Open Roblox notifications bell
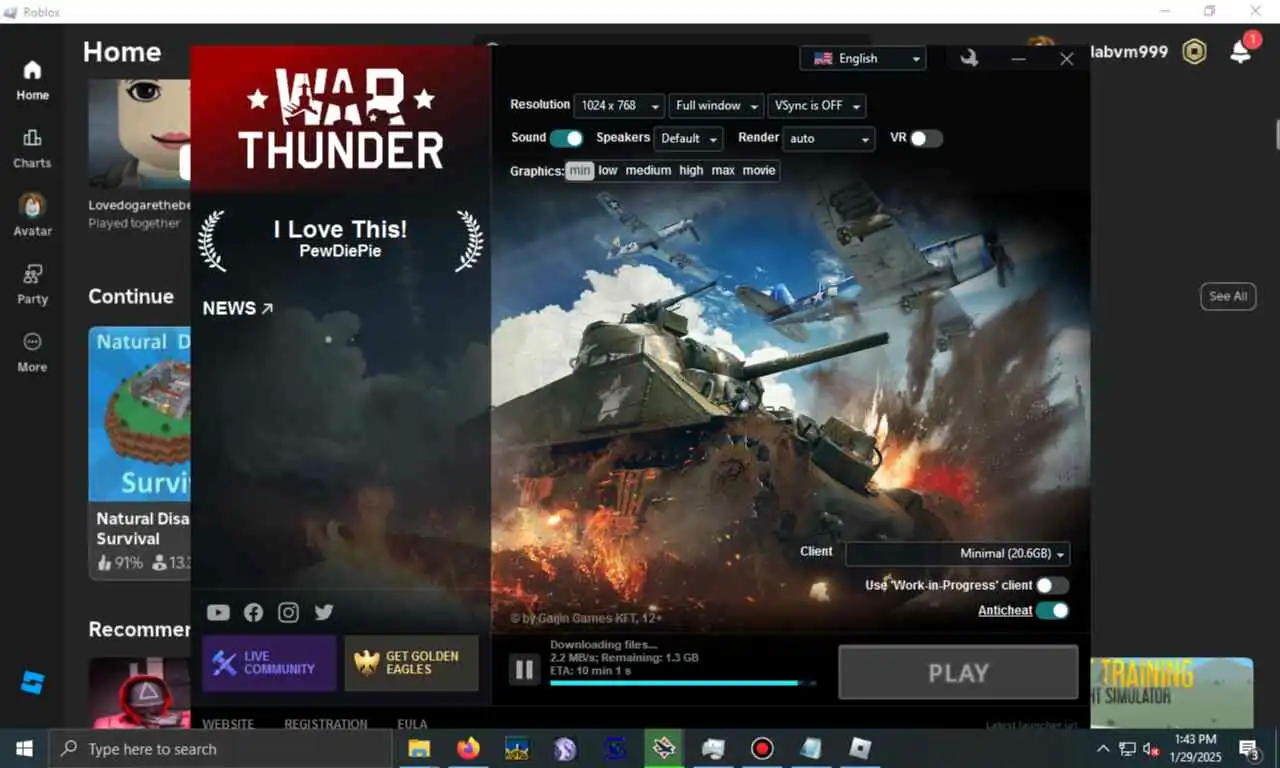The width and height of the screenshot is (1280, 768). [1240, 52]
